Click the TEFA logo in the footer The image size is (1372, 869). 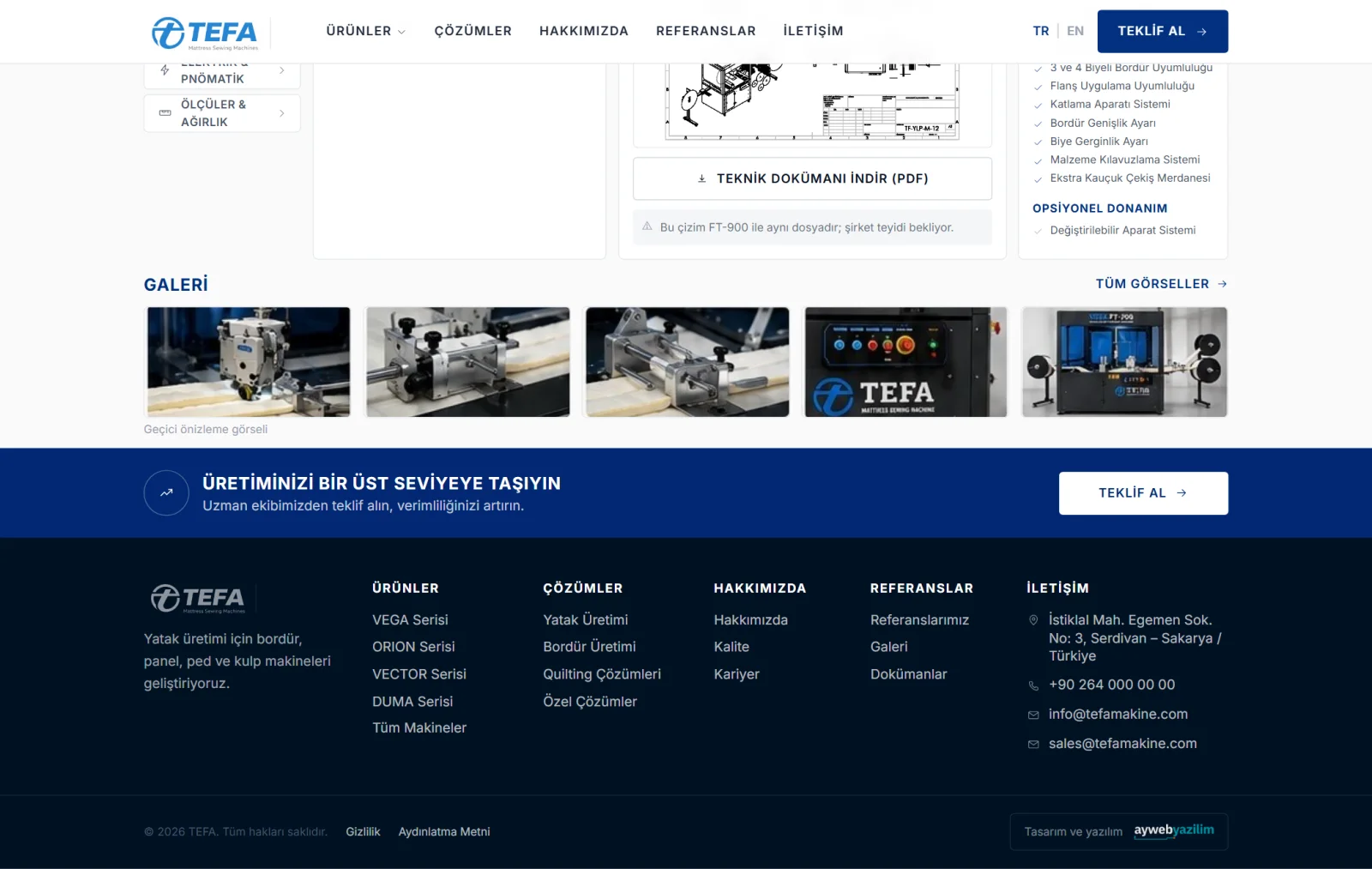198,598
